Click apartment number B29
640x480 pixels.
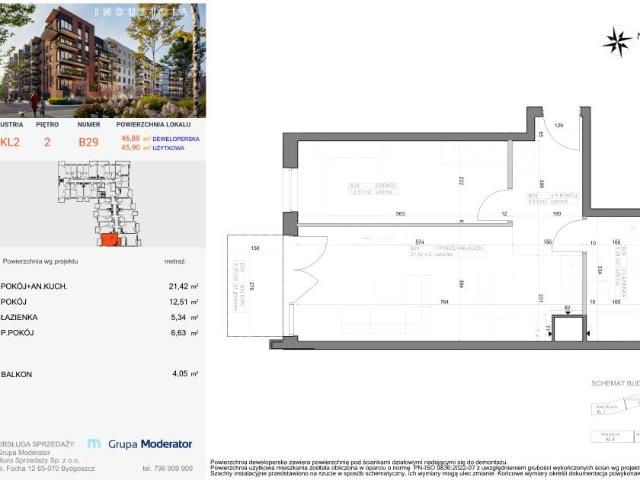(x=88, y=142)
